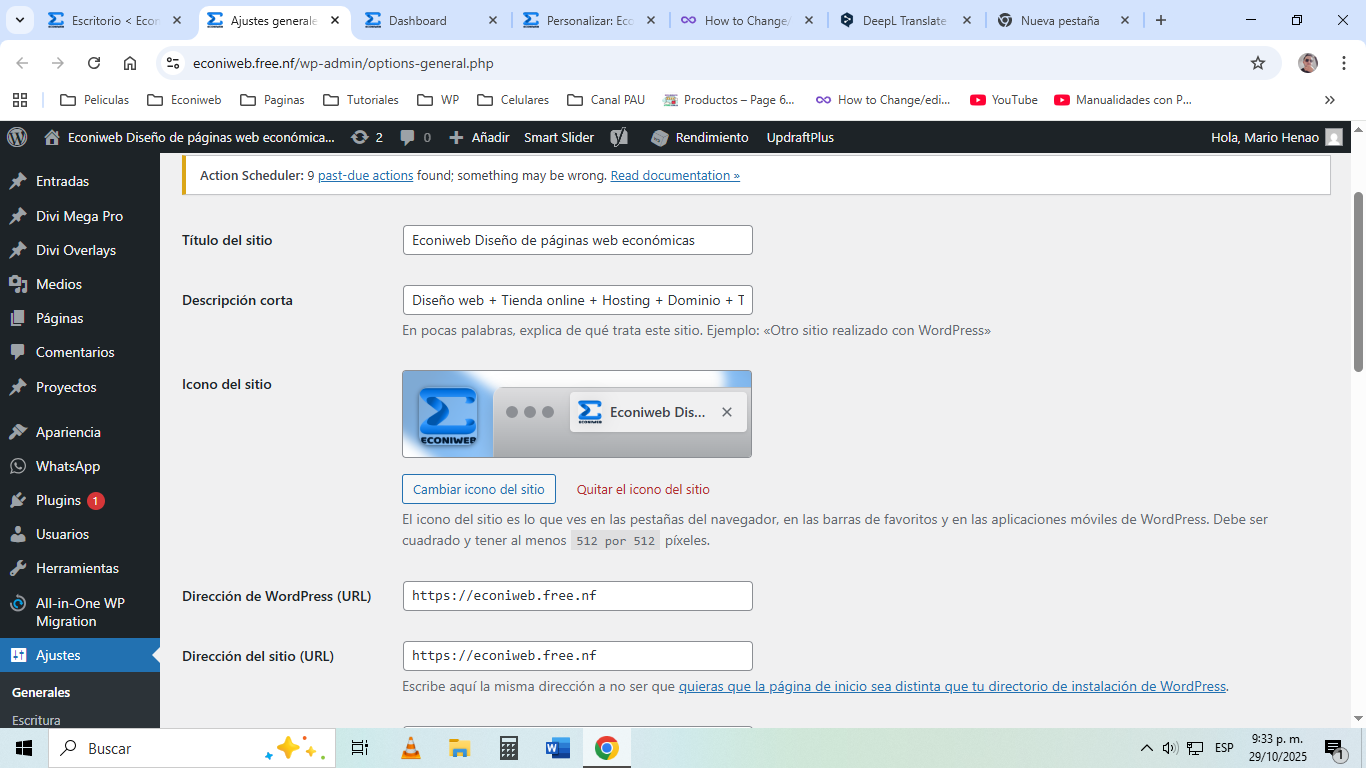This screenshot has height=768, width=1366.
Task: Click the Cambiar icono del sitio button
Action: 478,489
